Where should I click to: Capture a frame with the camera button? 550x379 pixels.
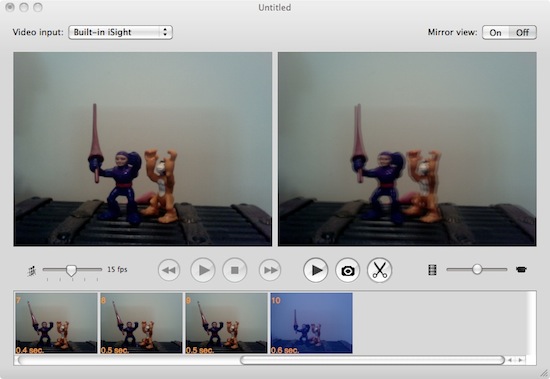point(348,270)
